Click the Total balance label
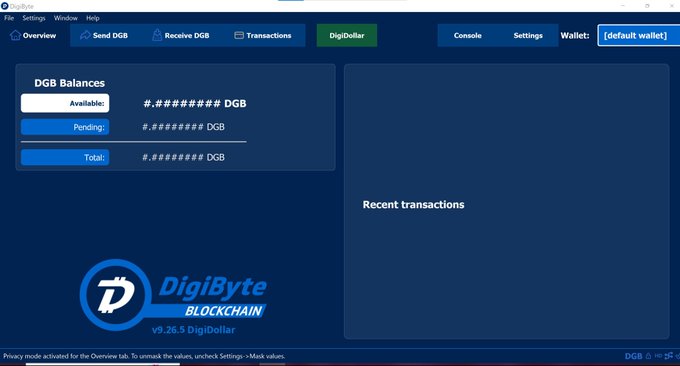 [65, 157]
